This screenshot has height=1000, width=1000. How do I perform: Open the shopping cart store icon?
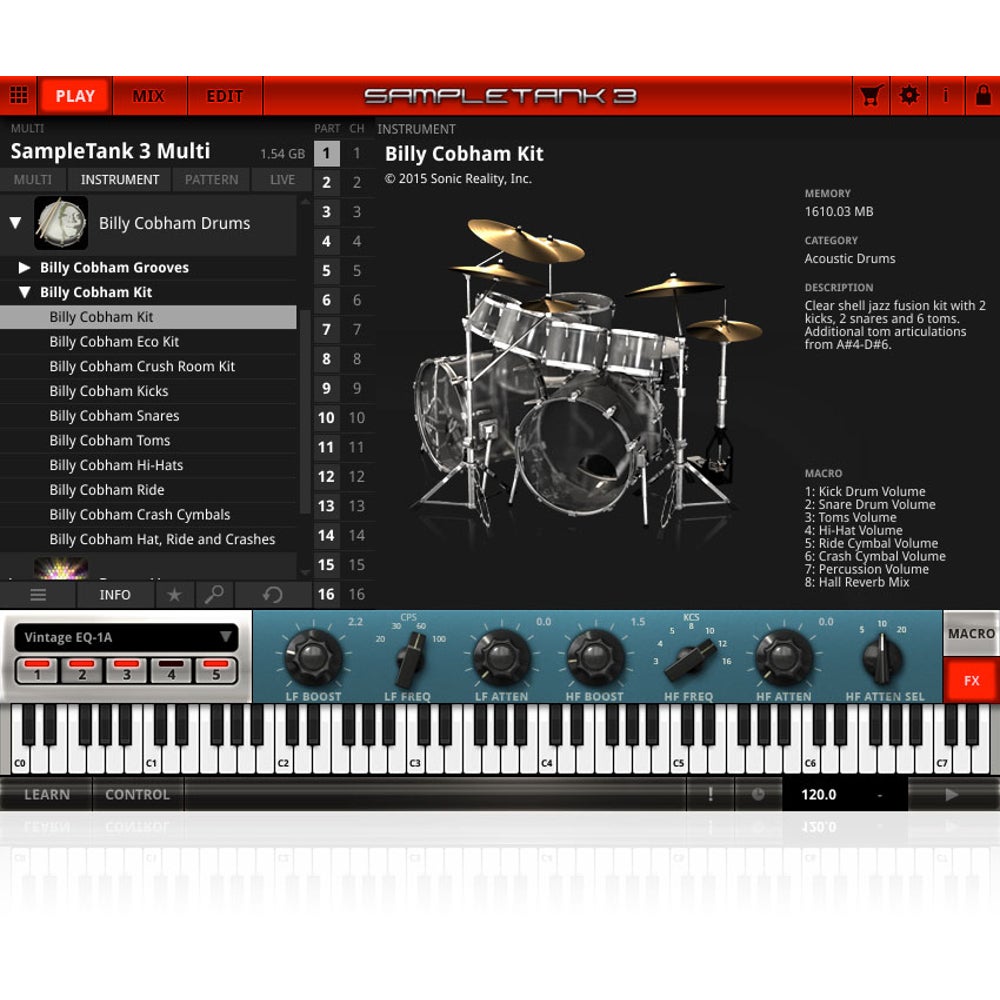[871, 96]
